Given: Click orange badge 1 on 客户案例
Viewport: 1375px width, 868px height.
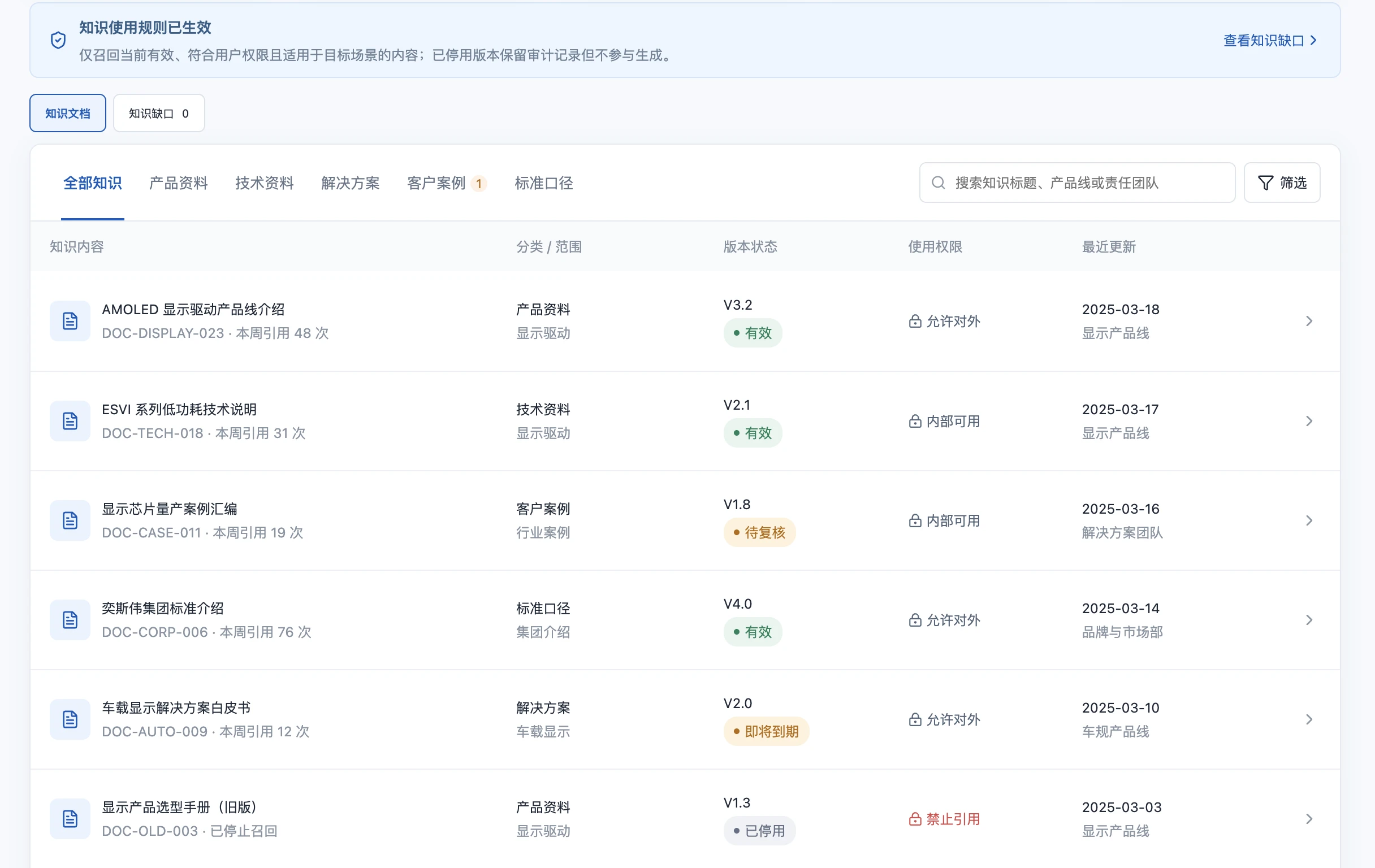Looking at the screenshot, I should (x=479, y=184).
